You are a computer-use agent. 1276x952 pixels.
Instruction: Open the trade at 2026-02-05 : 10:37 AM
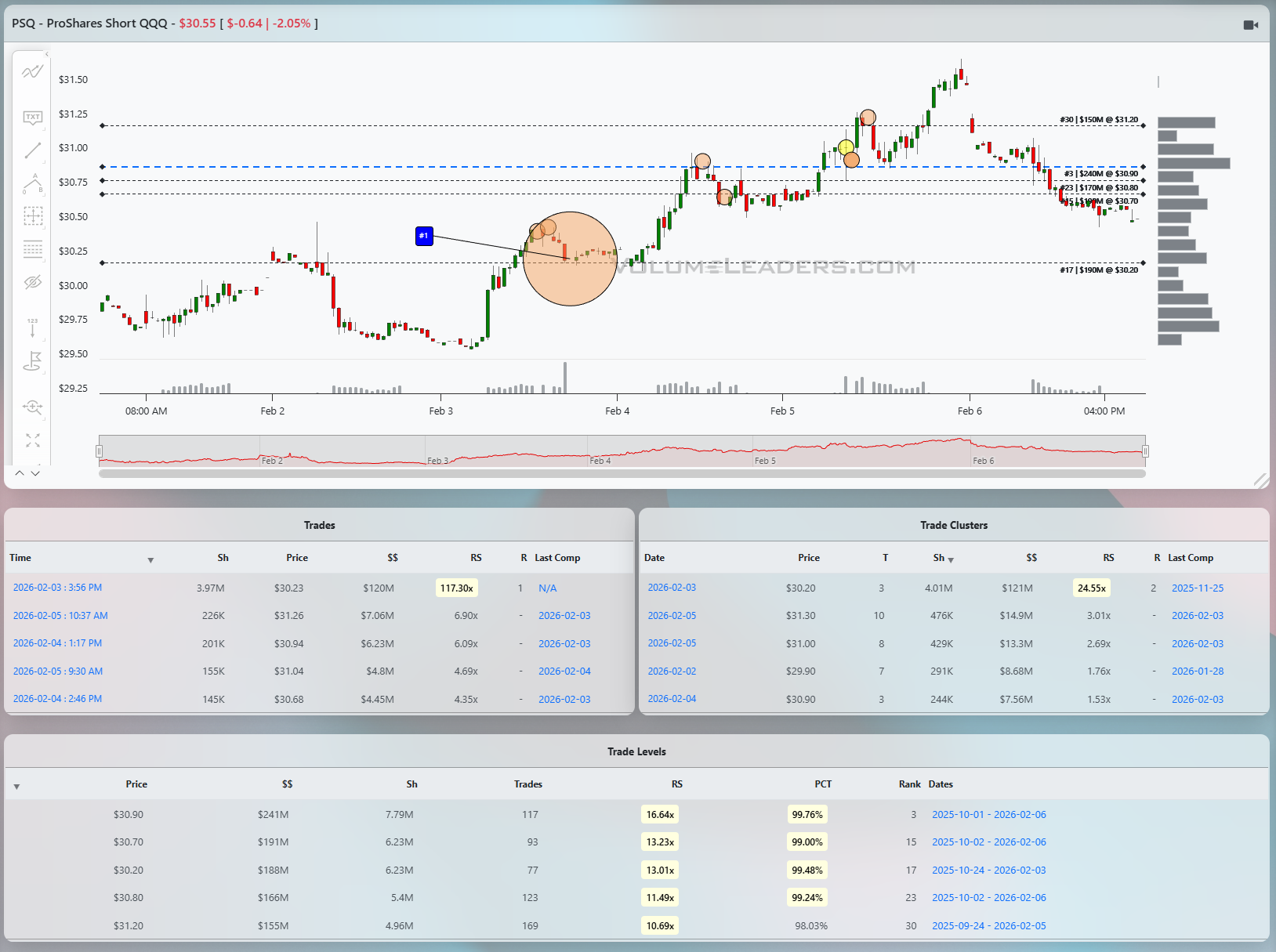tap(60, 616)
